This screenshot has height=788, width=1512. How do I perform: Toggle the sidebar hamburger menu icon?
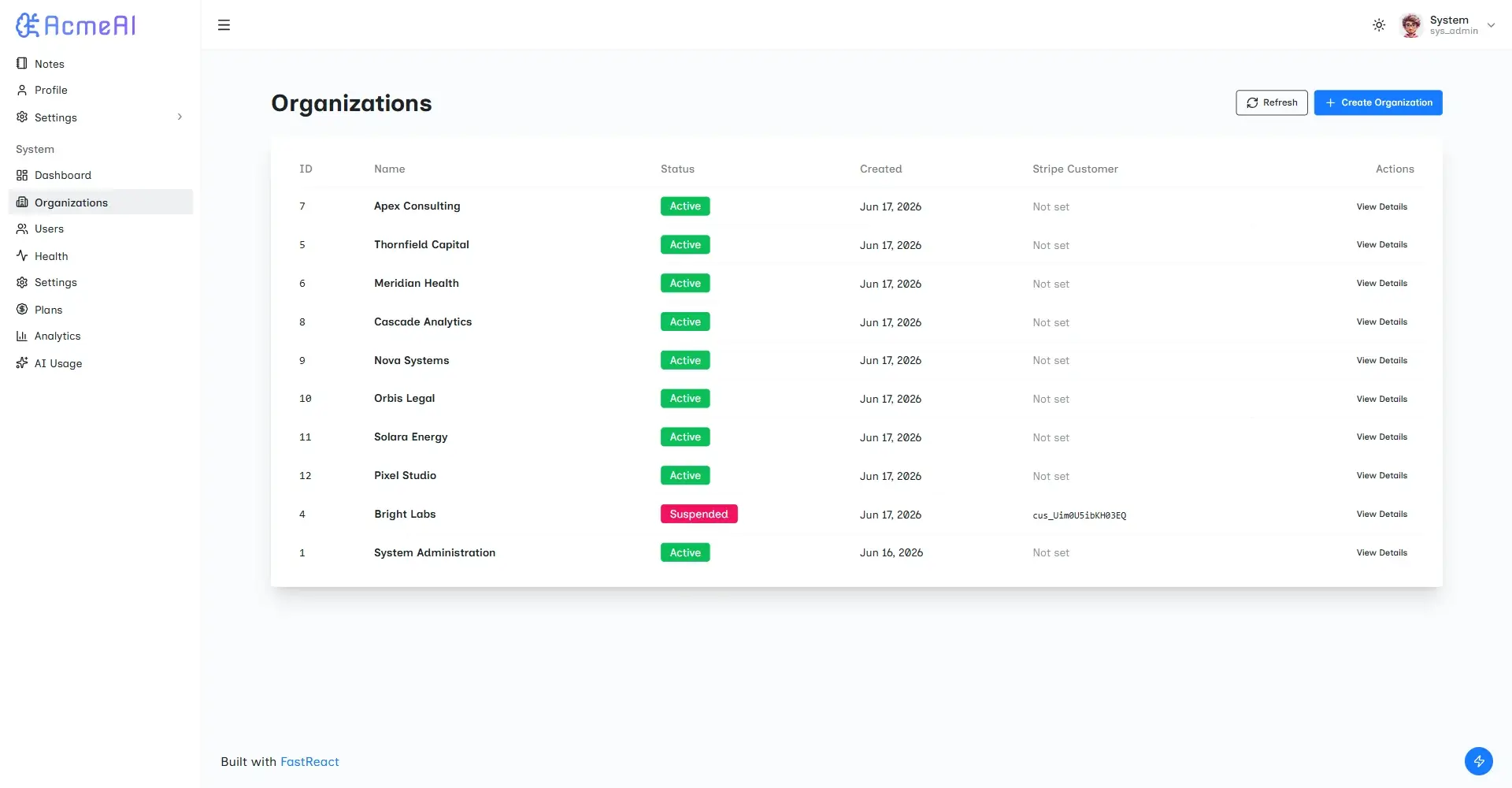click(224, 25)
